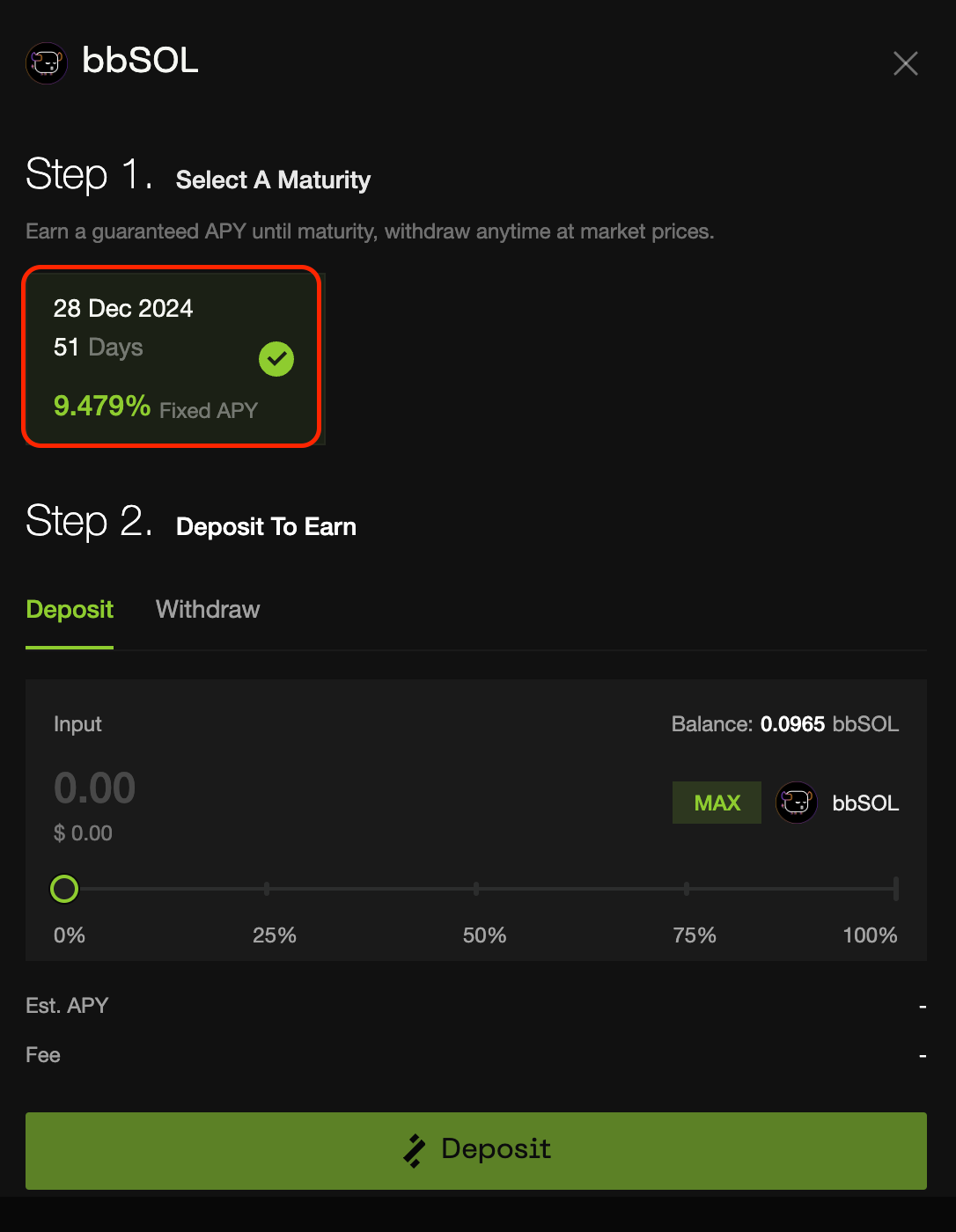This screenshot has width=956, height=1232.
Task: Click the bbSOL logo in the header
Action: [x=47, y=63]
